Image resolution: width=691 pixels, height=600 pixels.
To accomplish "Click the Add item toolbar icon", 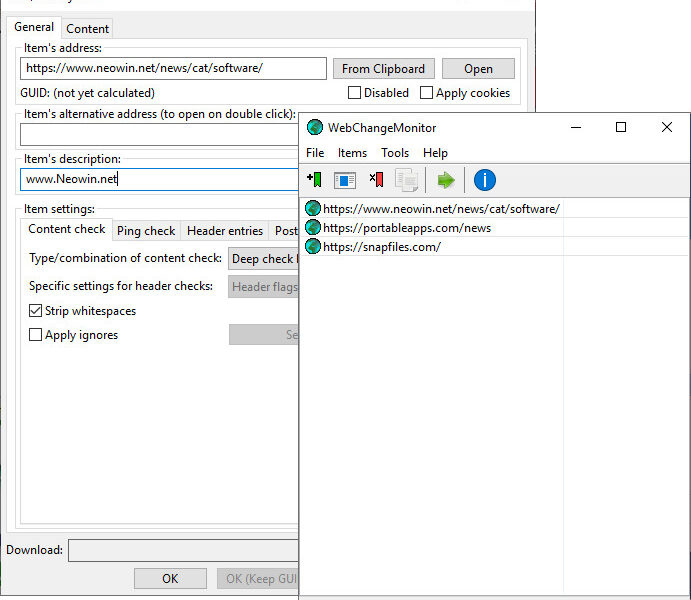I will click(314, 180).
